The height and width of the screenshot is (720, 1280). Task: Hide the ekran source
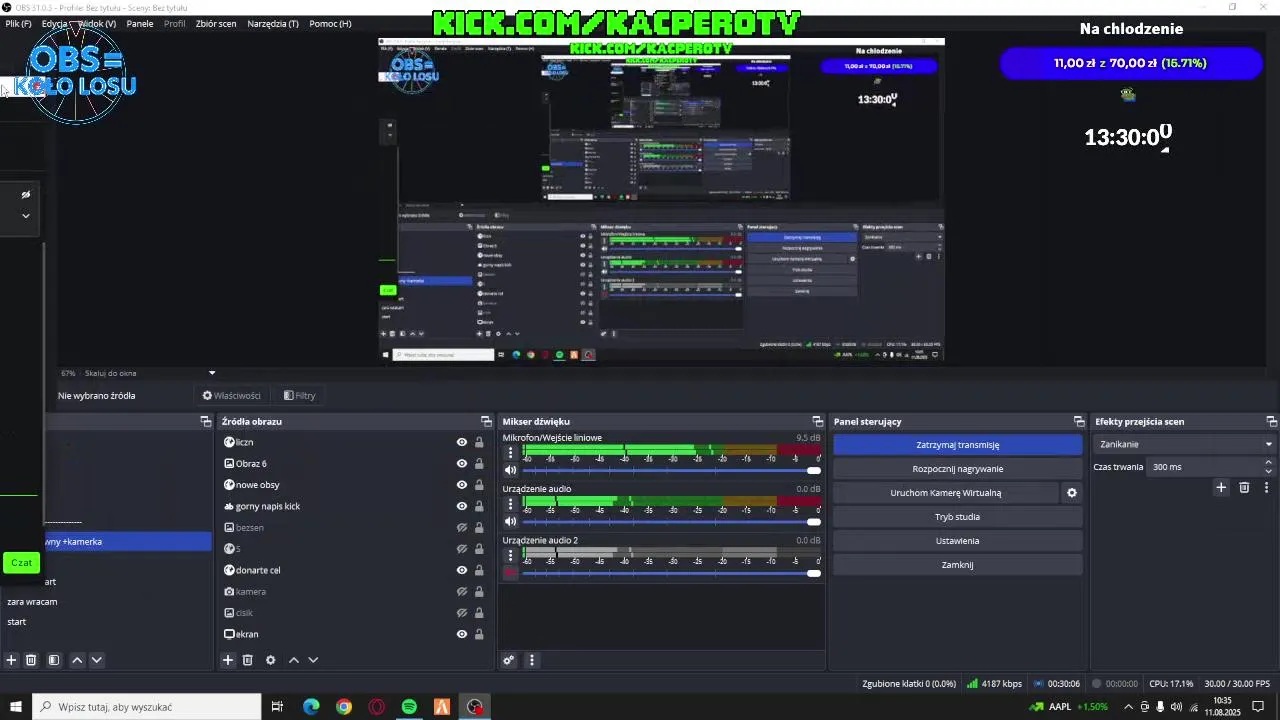(x=462, y=634)
